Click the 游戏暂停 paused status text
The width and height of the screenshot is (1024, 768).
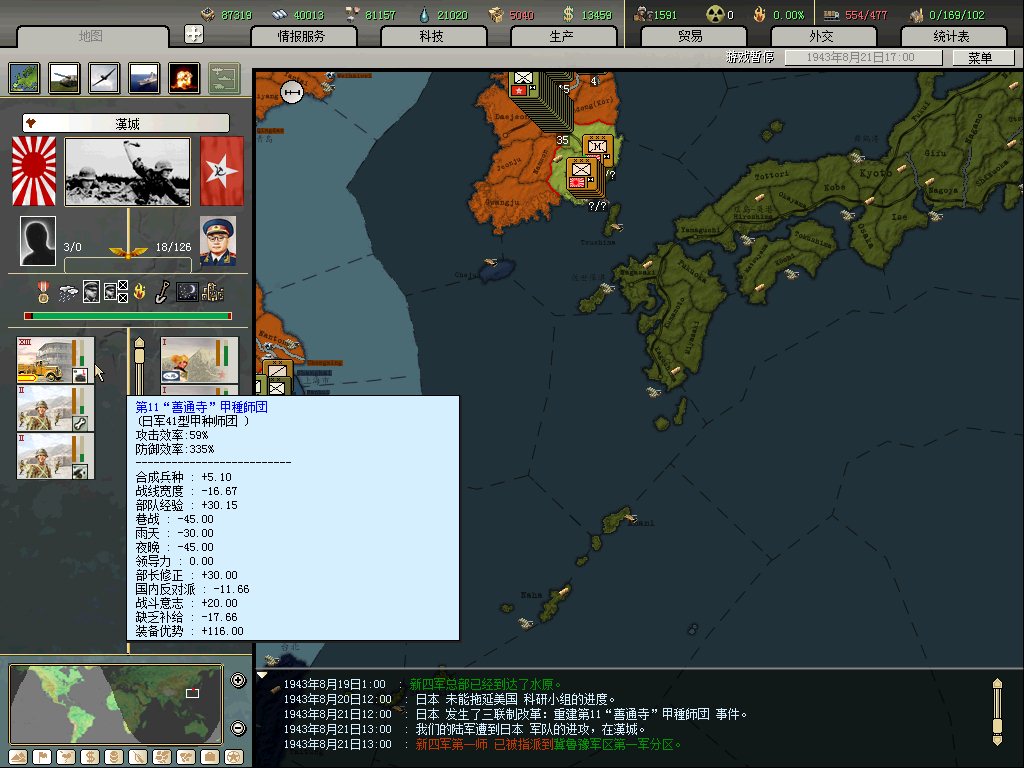750,57
